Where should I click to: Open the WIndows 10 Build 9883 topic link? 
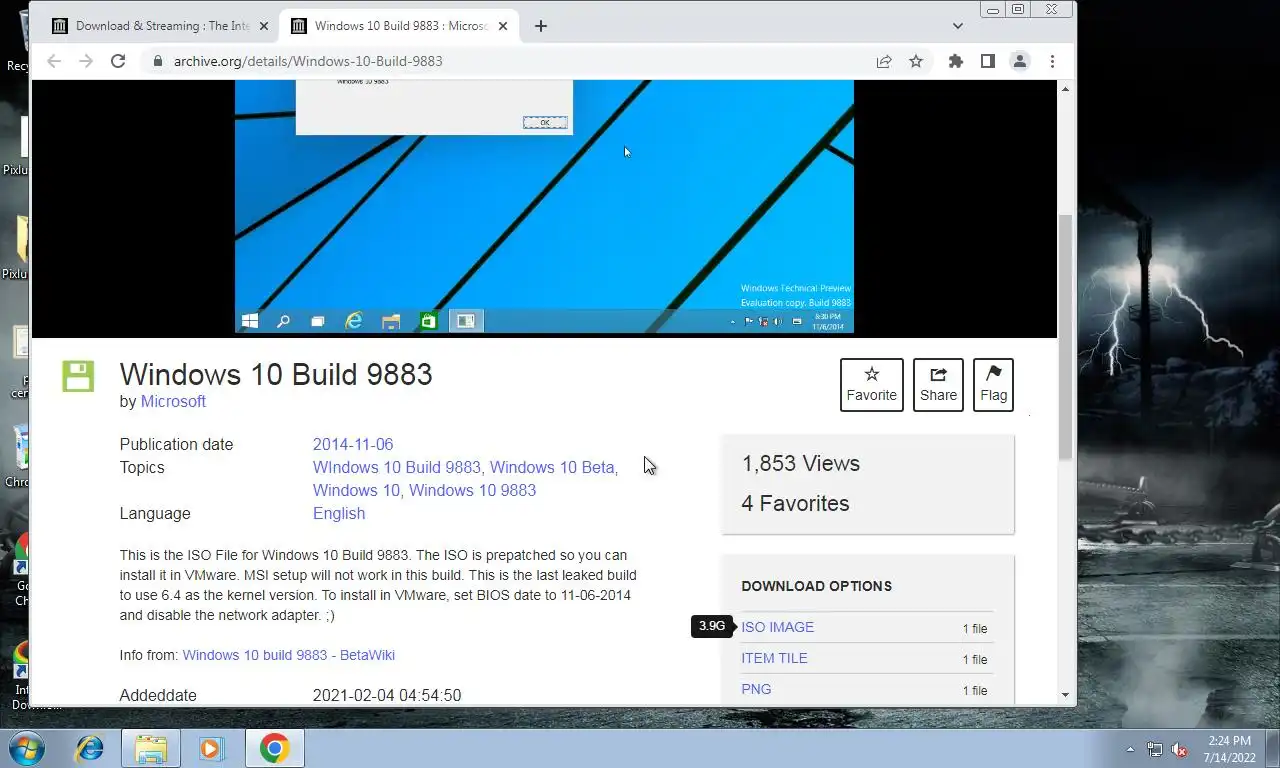[x=397, y=467]
